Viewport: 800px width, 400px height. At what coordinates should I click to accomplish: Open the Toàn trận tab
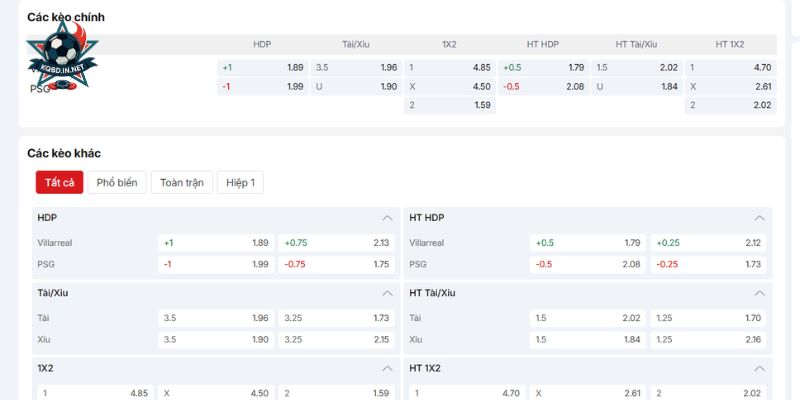click(x=182, y=182)
